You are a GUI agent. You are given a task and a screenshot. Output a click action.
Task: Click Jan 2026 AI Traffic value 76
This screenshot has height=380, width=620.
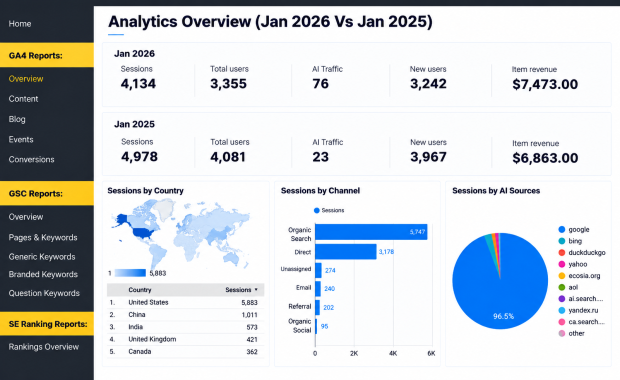(321, 84)
